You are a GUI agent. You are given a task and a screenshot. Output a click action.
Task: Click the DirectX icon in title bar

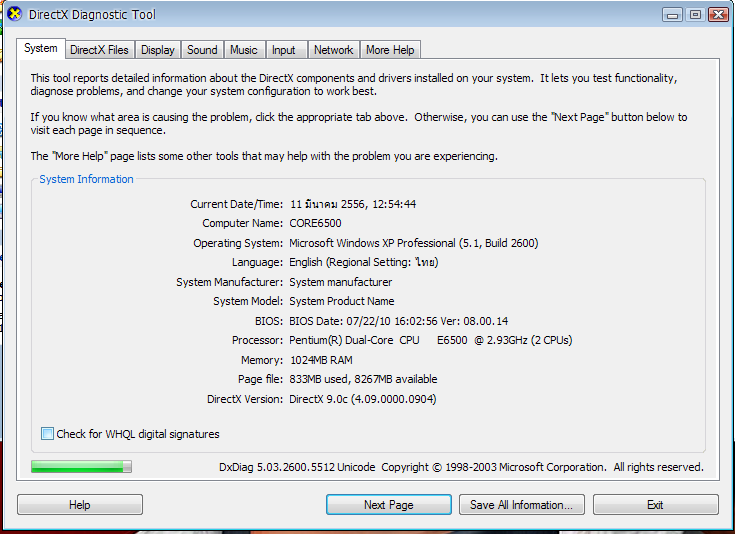click(15, 14)
